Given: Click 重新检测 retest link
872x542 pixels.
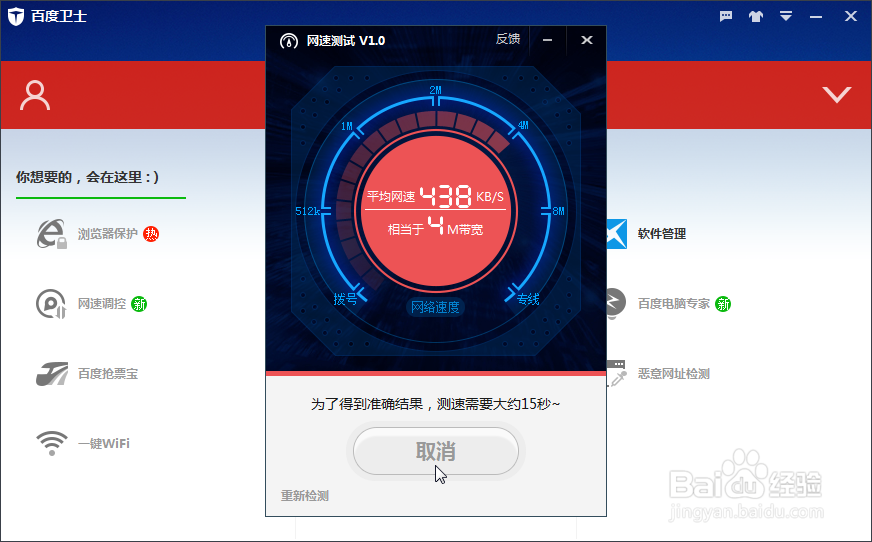Looking at the screenshot, I should pyautogui.click(x=305, y=495).
